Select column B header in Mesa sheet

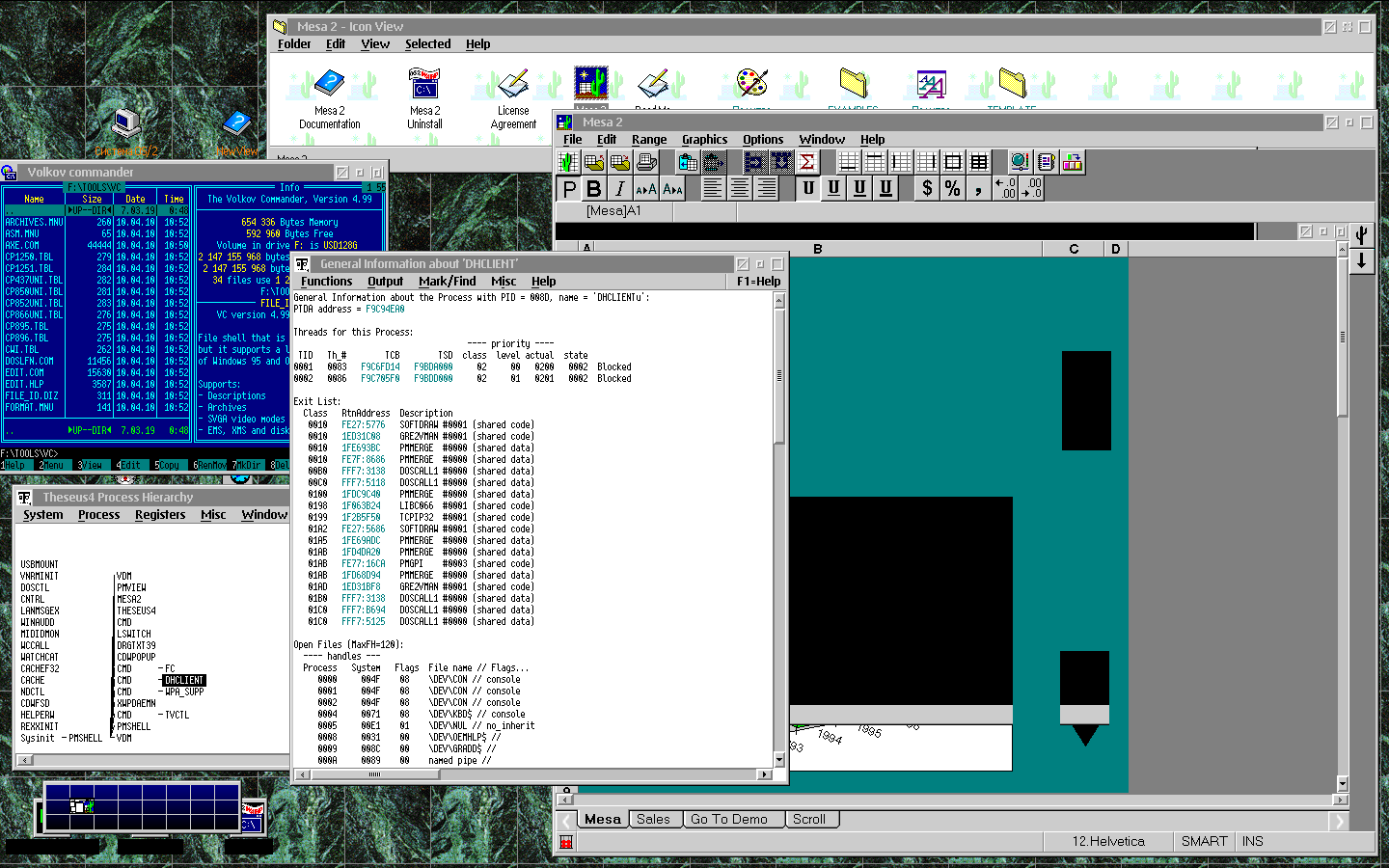pos(818,249)
